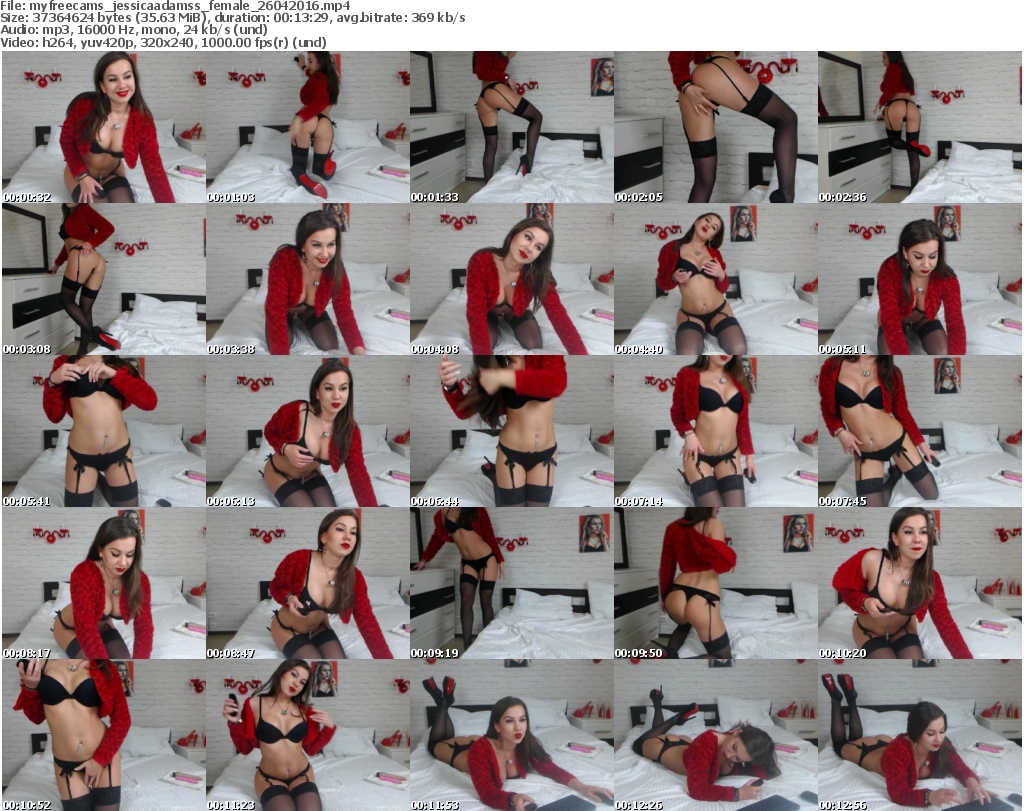Select the frame stamped 00:06:13

pyautogui.click(x=308, y=432)
